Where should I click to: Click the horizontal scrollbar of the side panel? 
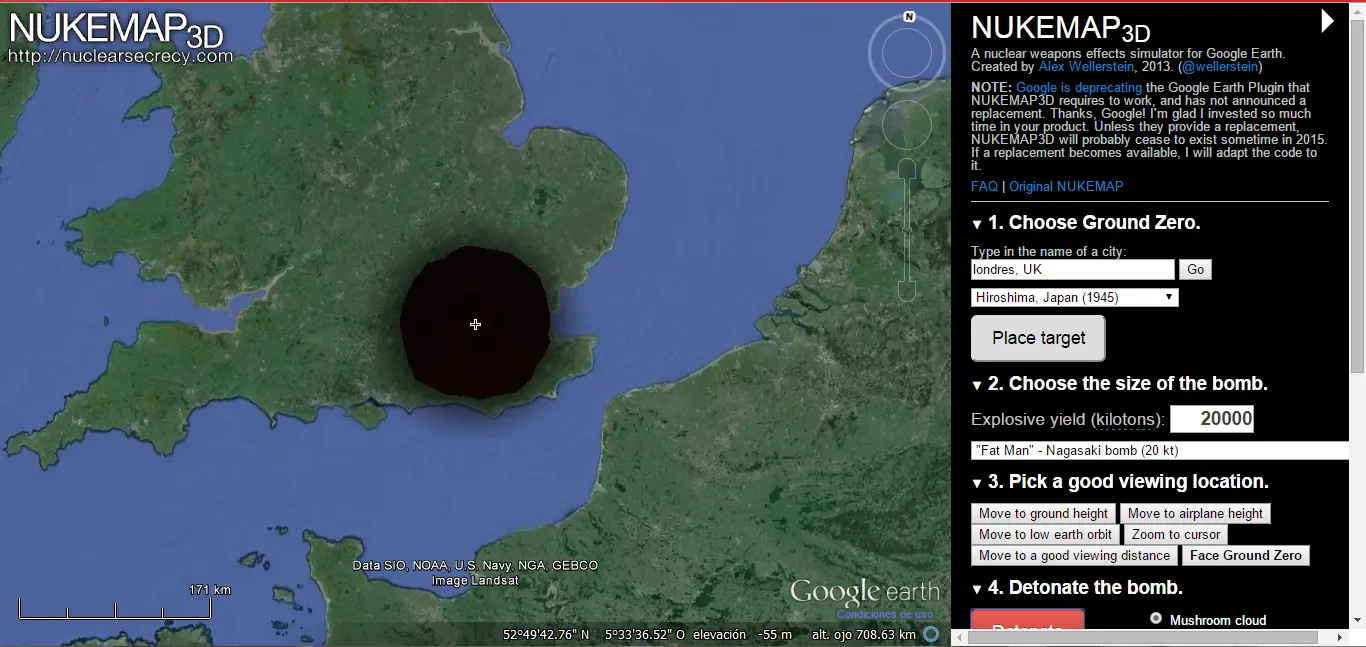pos(1142,637)
